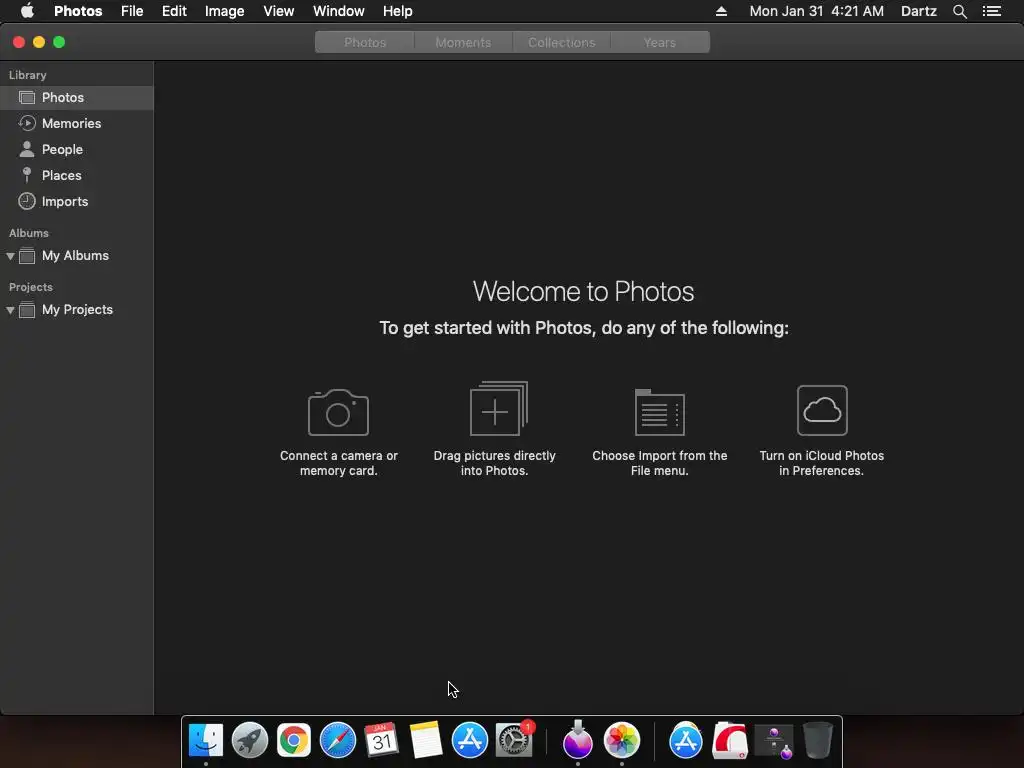Click the iCloud Photos cloud icon
Viewport: 1024px width, 768px height.
(x=822, y=410)
